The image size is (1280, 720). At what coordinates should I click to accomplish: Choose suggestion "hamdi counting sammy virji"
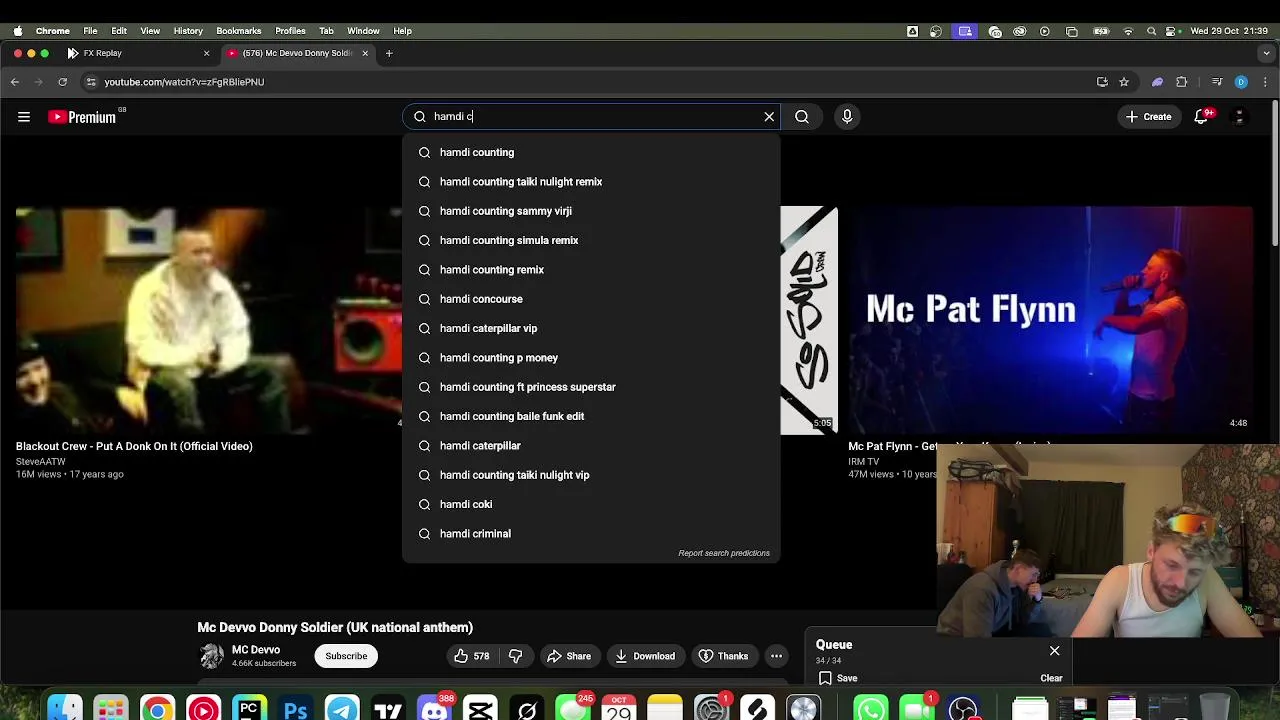[591, 211]
